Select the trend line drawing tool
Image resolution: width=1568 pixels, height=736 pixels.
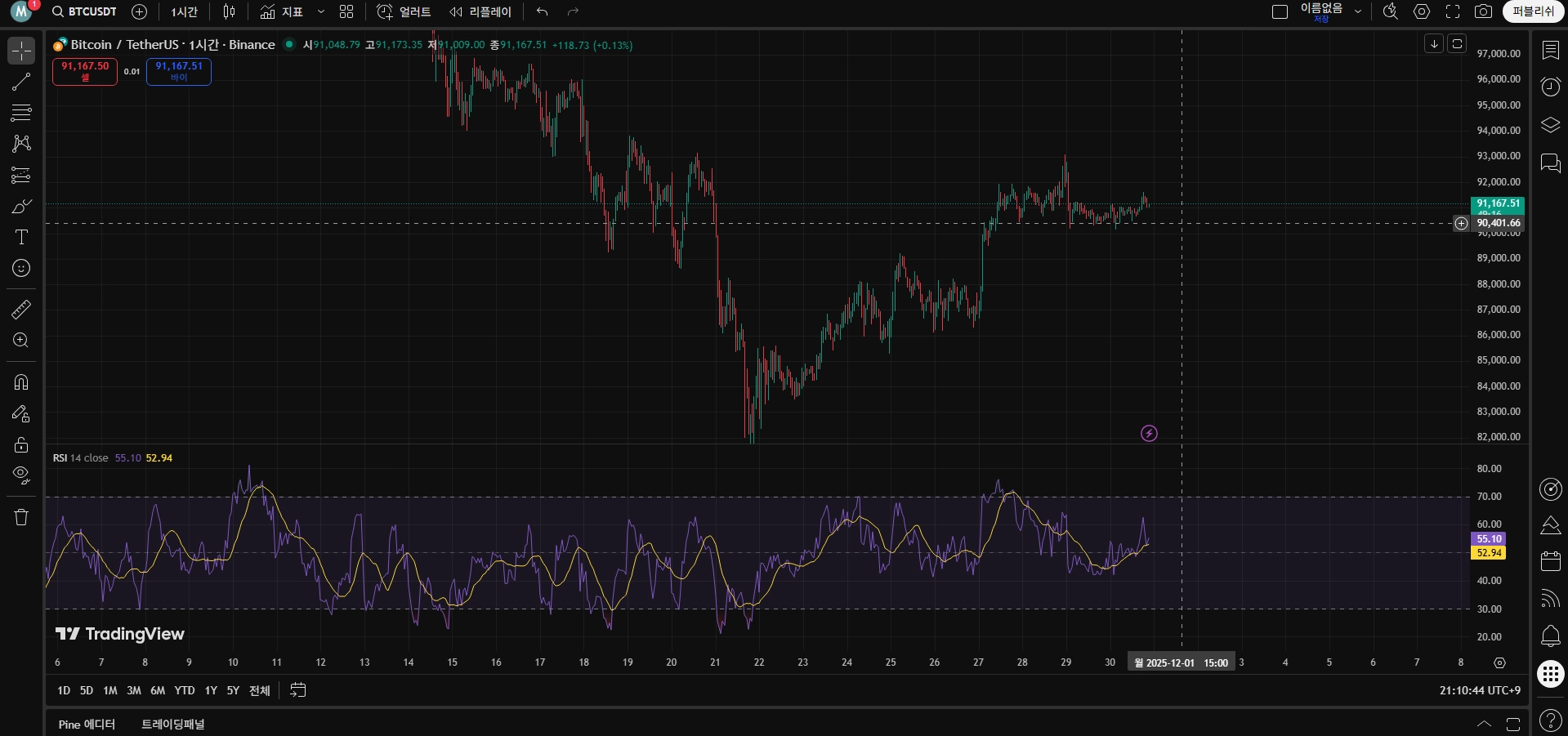point(21,82)
